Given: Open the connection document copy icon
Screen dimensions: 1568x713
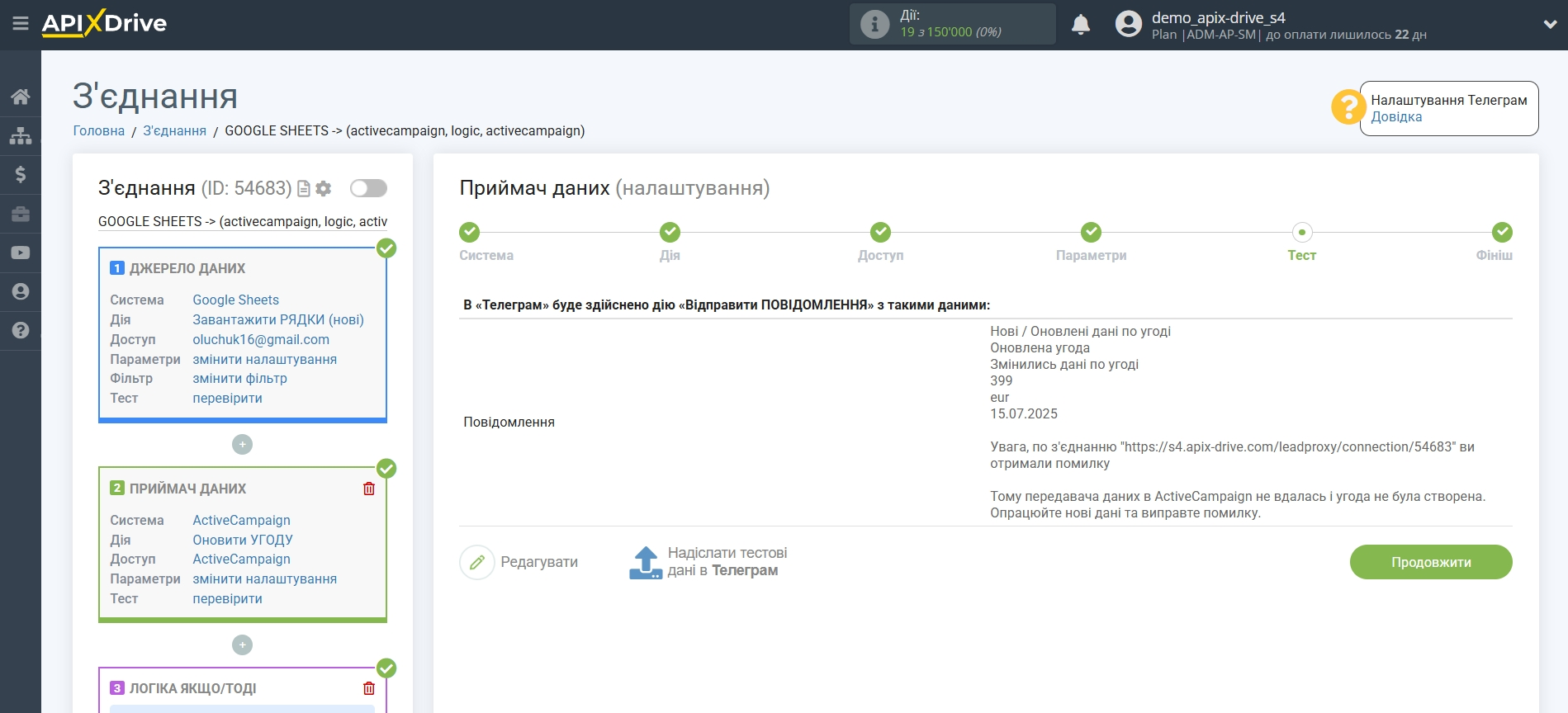Looking at the screenshot, I should (304, 189).
